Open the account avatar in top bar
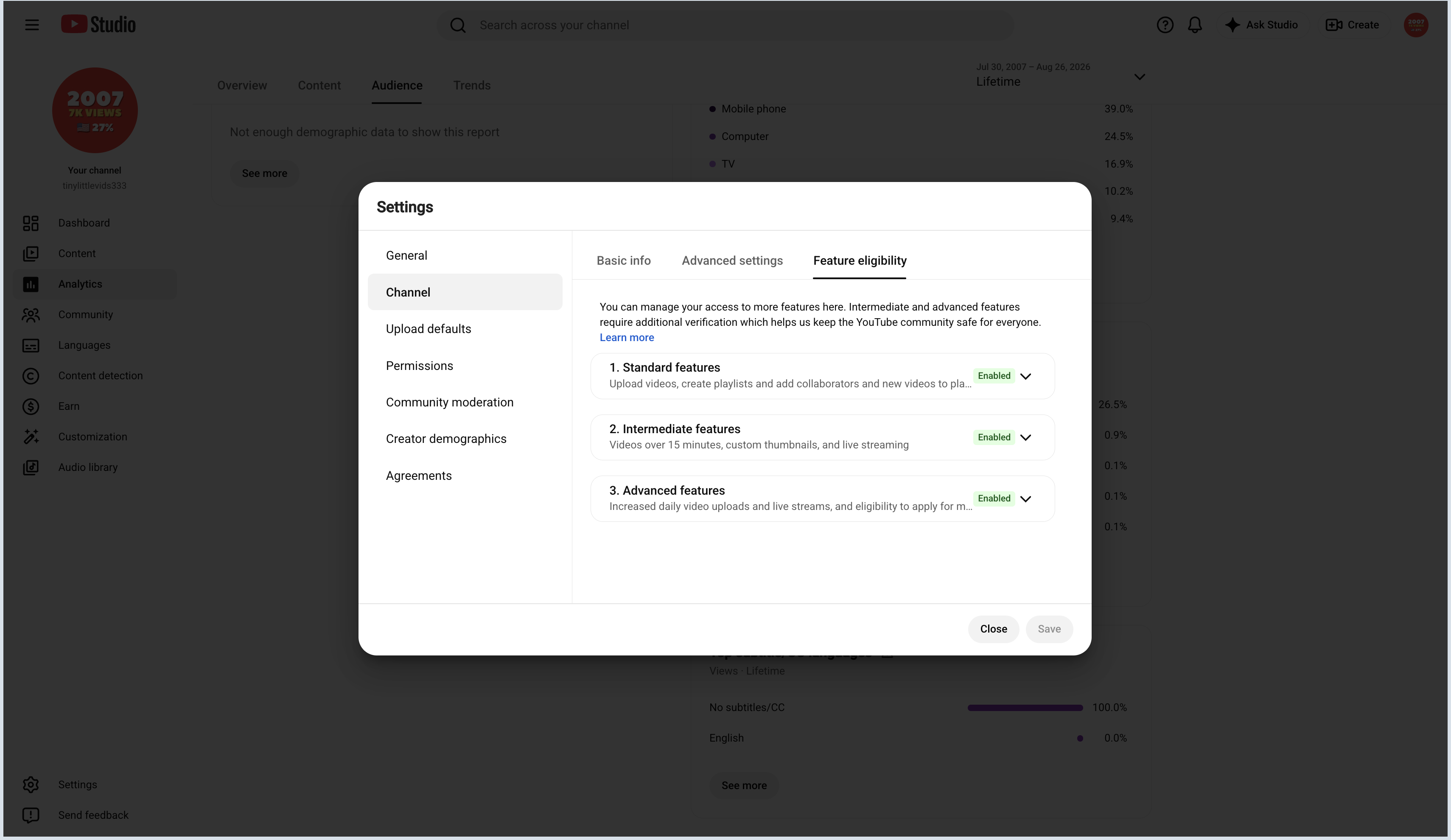The image size is (1451, 840). 1416,25
